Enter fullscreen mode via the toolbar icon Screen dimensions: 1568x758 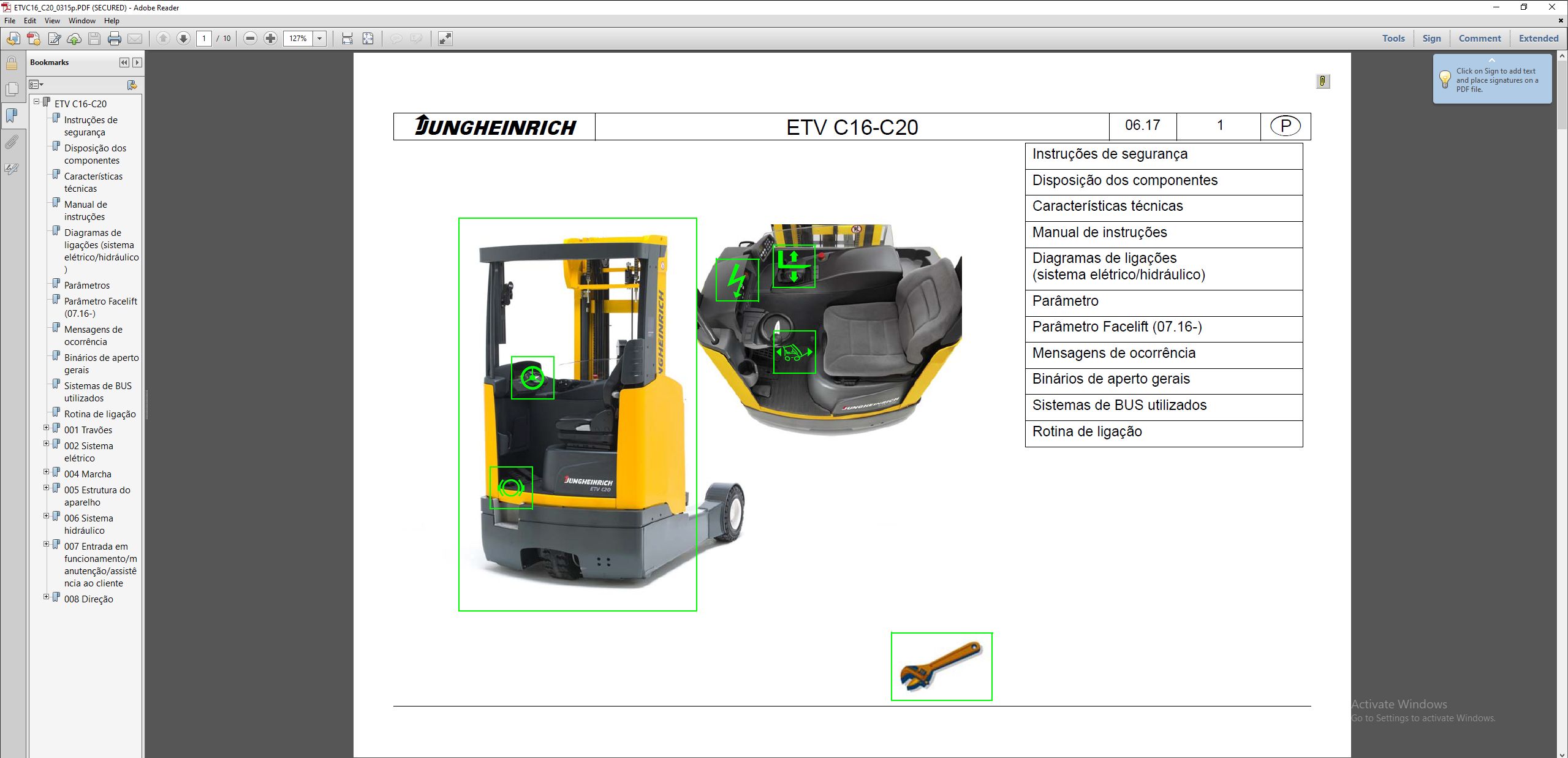[x=444, y=38]
